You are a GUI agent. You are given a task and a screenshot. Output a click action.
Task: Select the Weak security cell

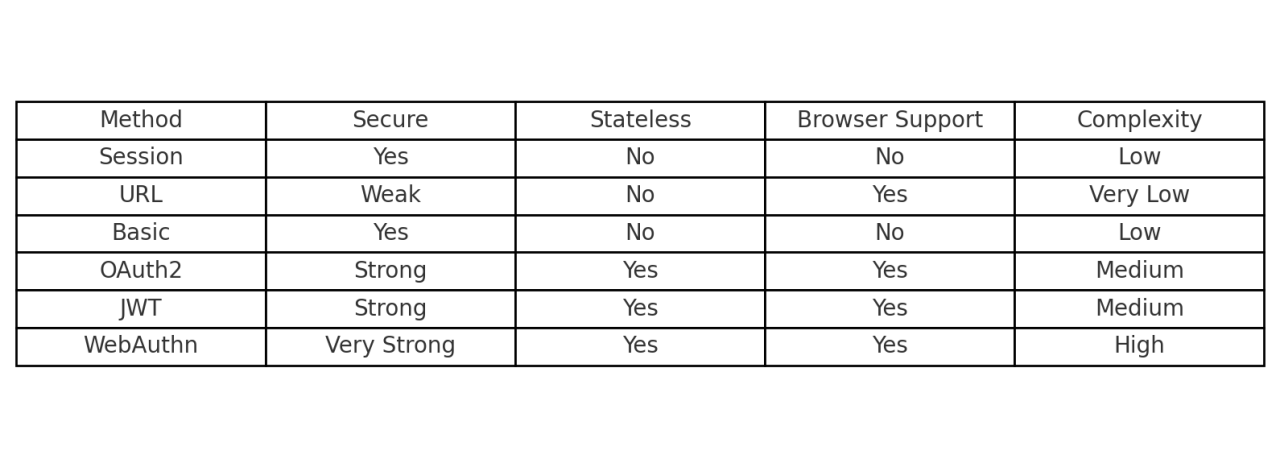(390, 195)
